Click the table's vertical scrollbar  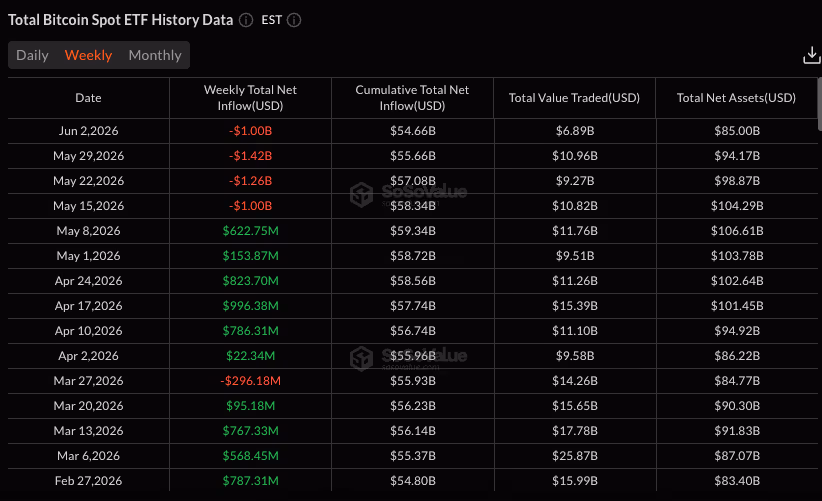point(819,105)
